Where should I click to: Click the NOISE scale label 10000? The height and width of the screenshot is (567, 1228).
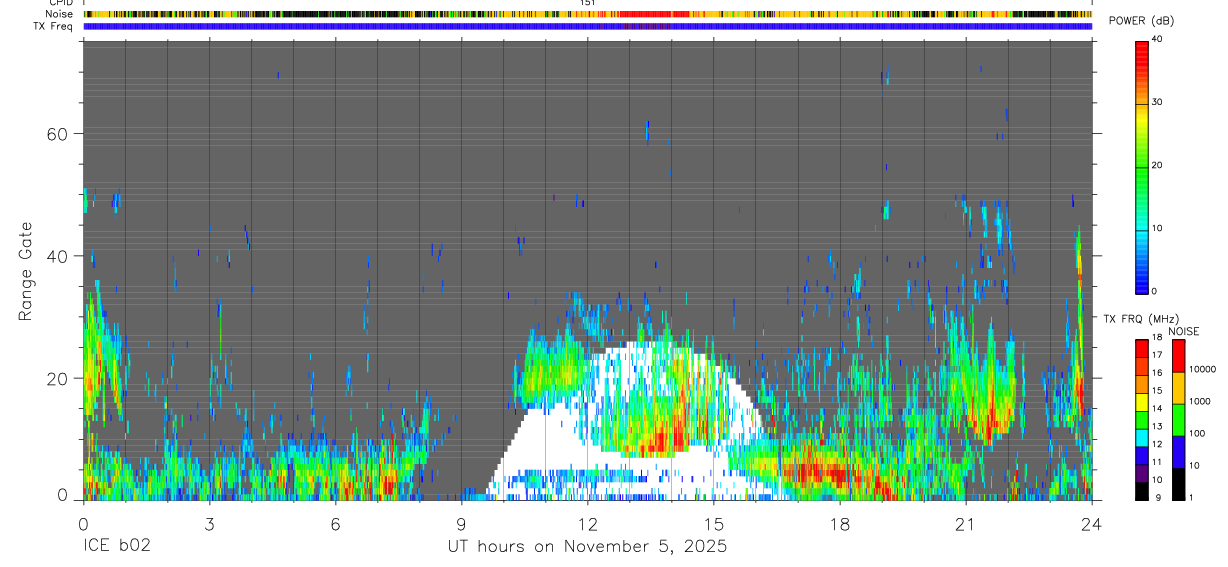(1203, 369)
